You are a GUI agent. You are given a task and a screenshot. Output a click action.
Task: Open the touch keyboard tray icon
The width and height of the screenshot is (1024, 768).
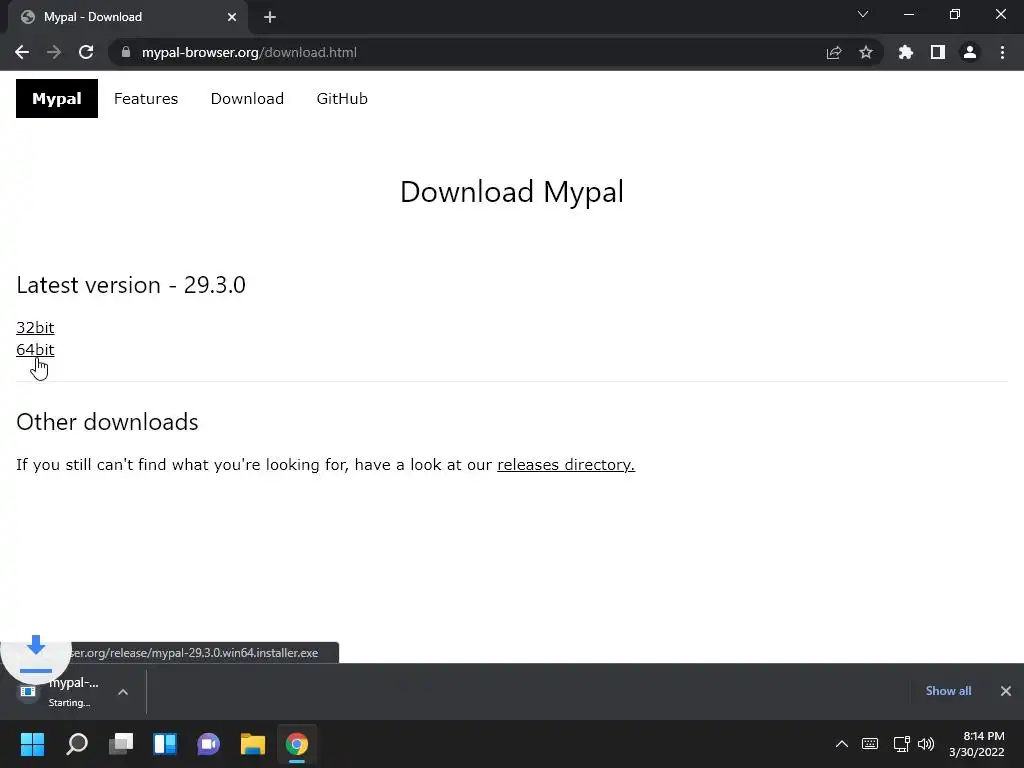click(870, 744)
